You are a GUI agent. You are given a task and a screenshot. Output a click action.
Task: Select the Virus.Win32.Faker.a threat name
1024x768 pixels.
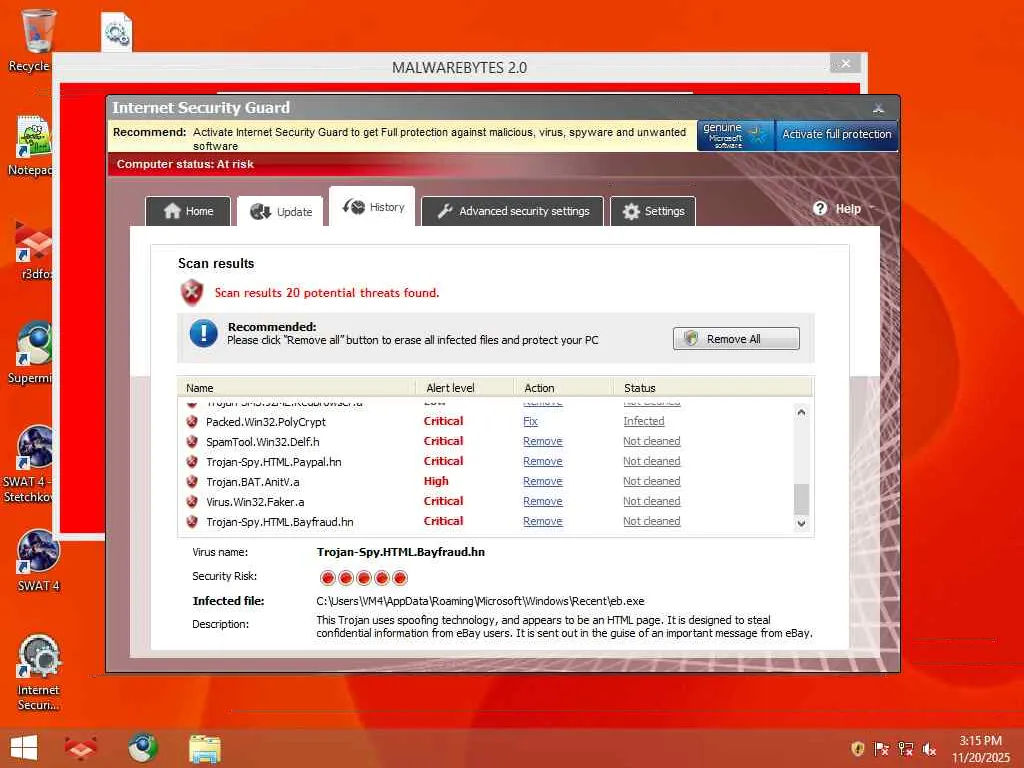[x=255, y=502]
